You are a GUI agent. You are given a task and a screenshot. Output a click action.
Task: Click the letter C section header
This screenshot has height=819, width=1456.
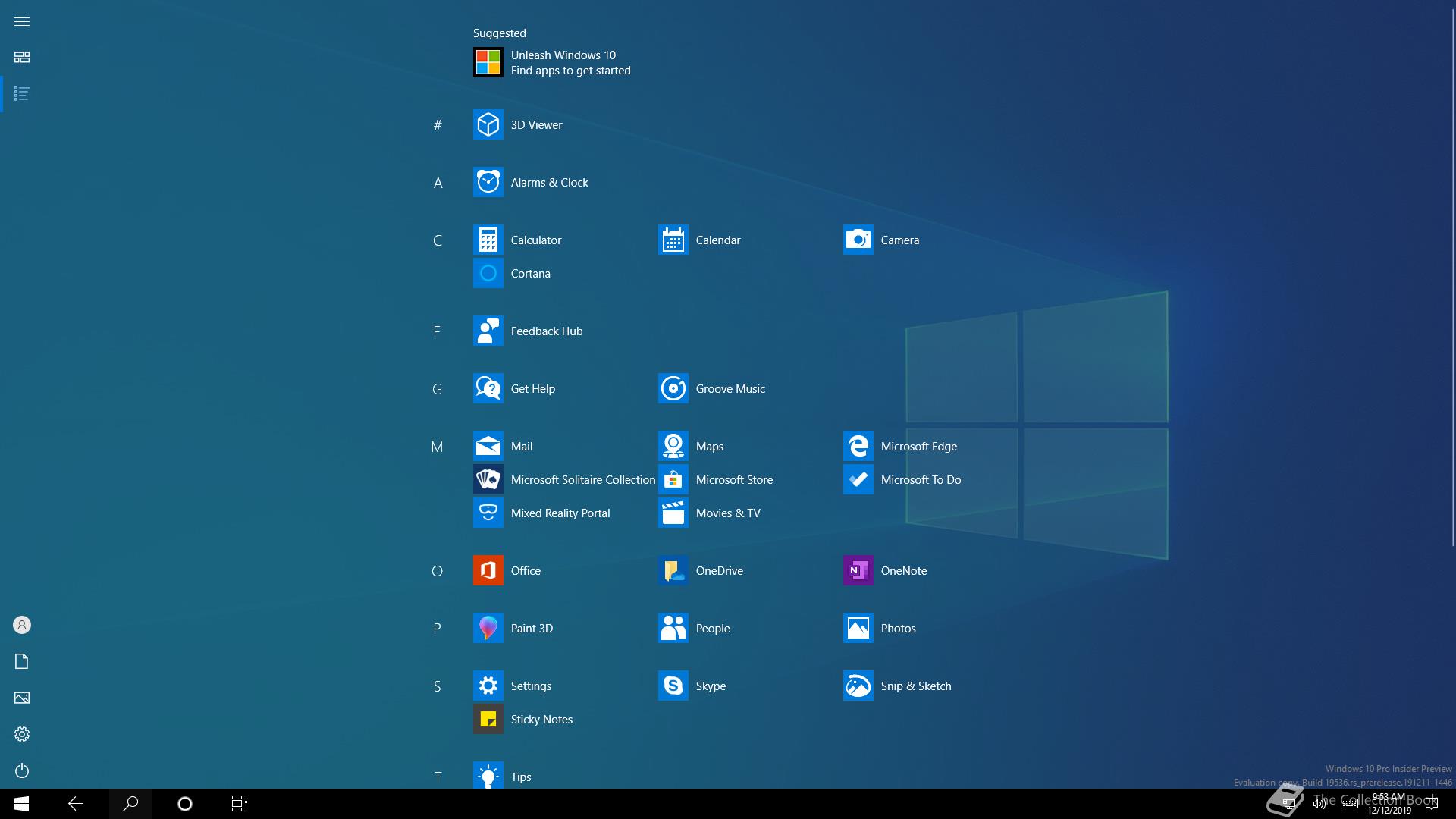point(438,240)
